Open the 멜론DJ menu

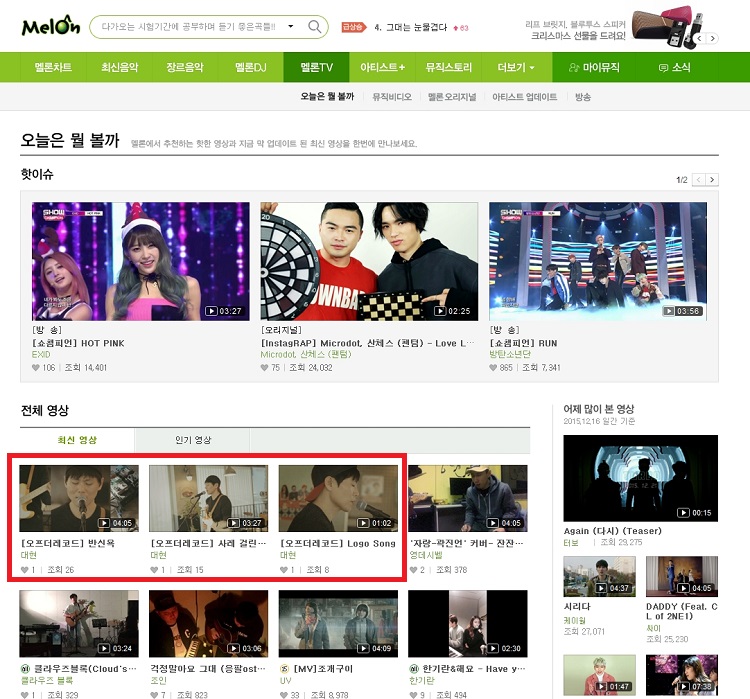(x=251, y=67)
